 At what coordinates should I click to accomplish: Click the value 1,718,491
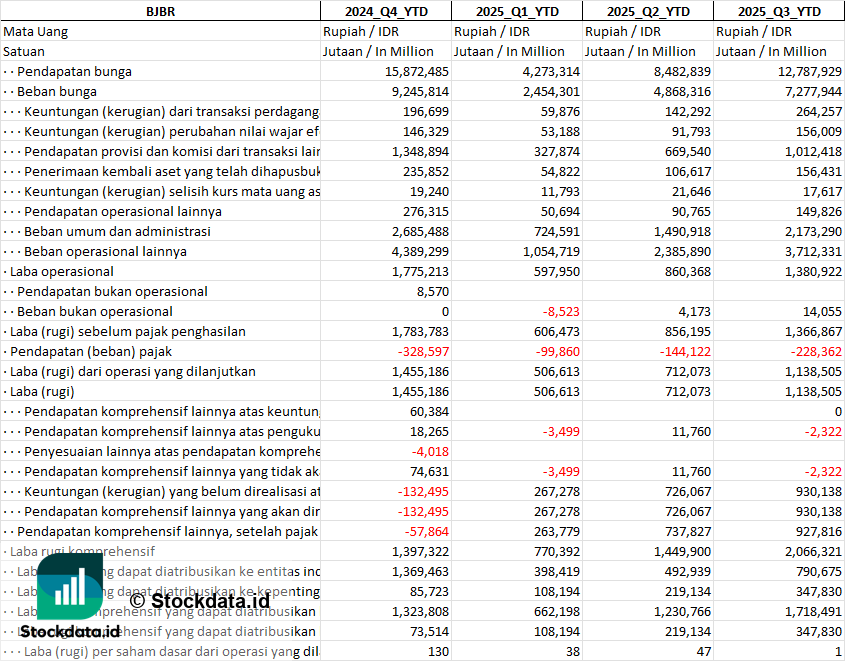click(813, 610)
